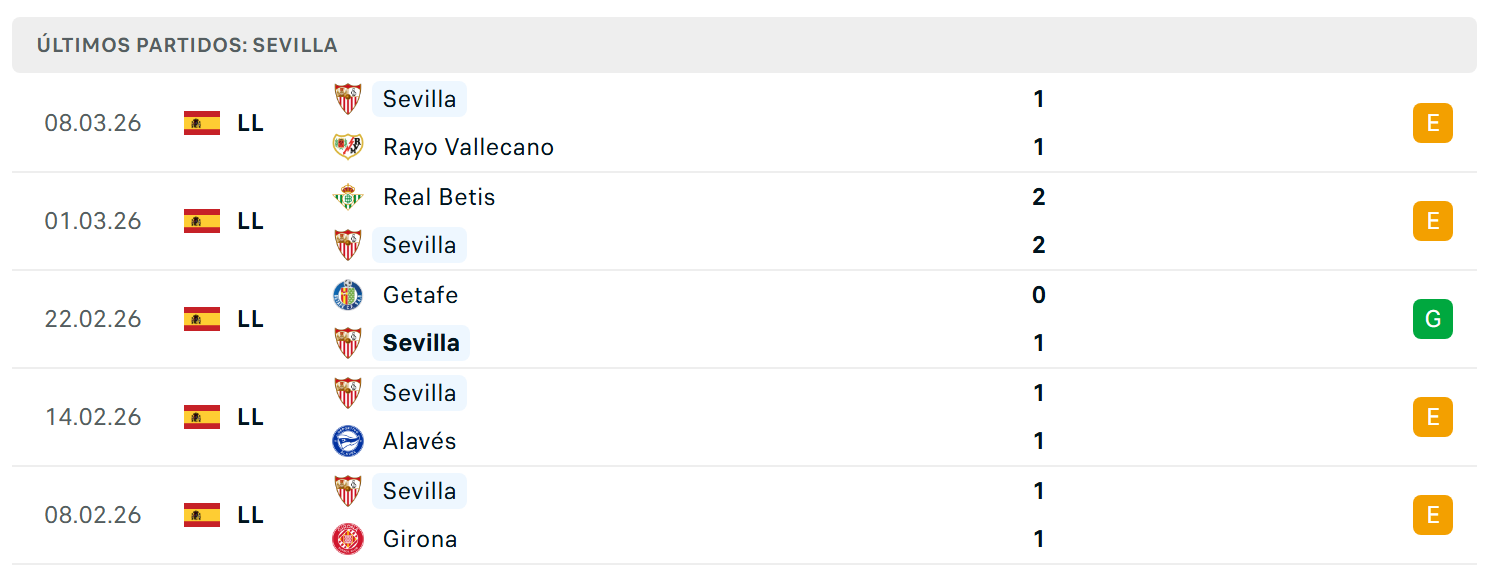Click the Girona club crest
This screenshot has height=578, width=1491.
click(x=348, y=539)
